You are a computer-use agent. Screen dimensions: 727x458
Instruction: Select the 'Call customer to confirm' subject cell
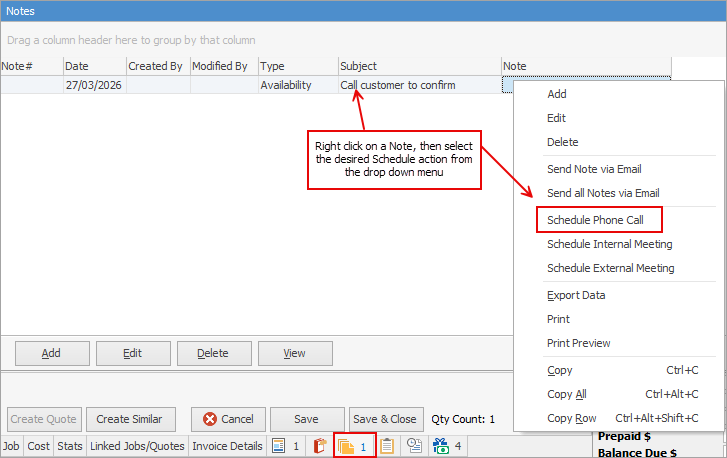click(420, 85)
